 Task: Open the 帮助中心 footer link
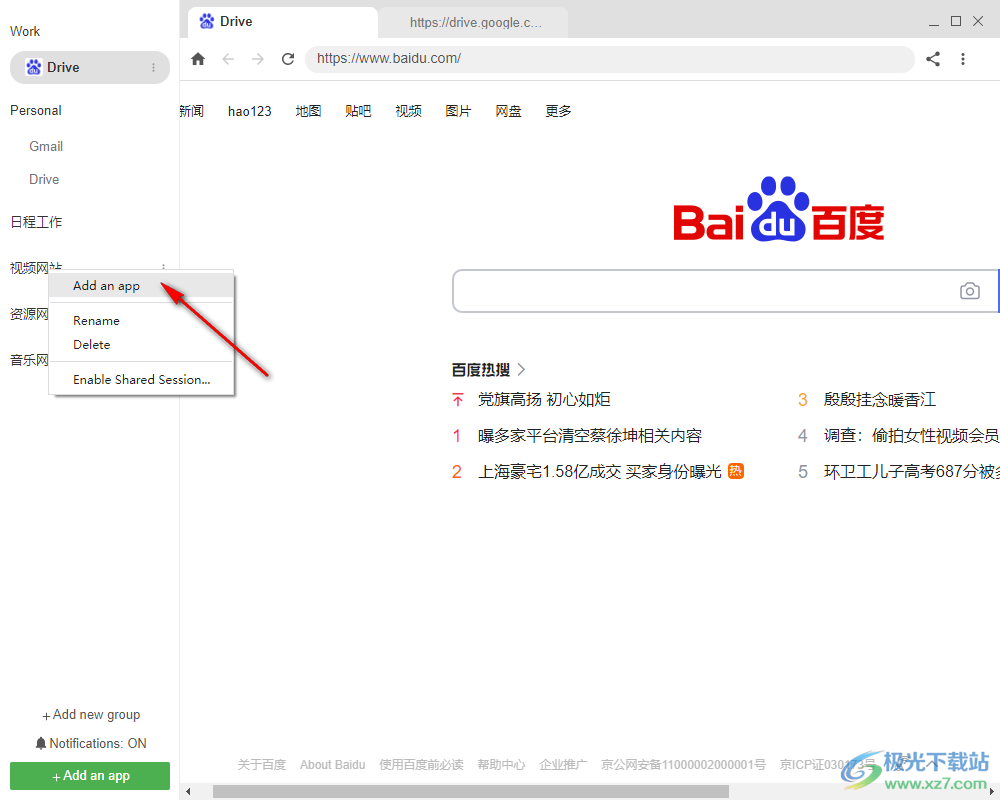pos(501,764)
